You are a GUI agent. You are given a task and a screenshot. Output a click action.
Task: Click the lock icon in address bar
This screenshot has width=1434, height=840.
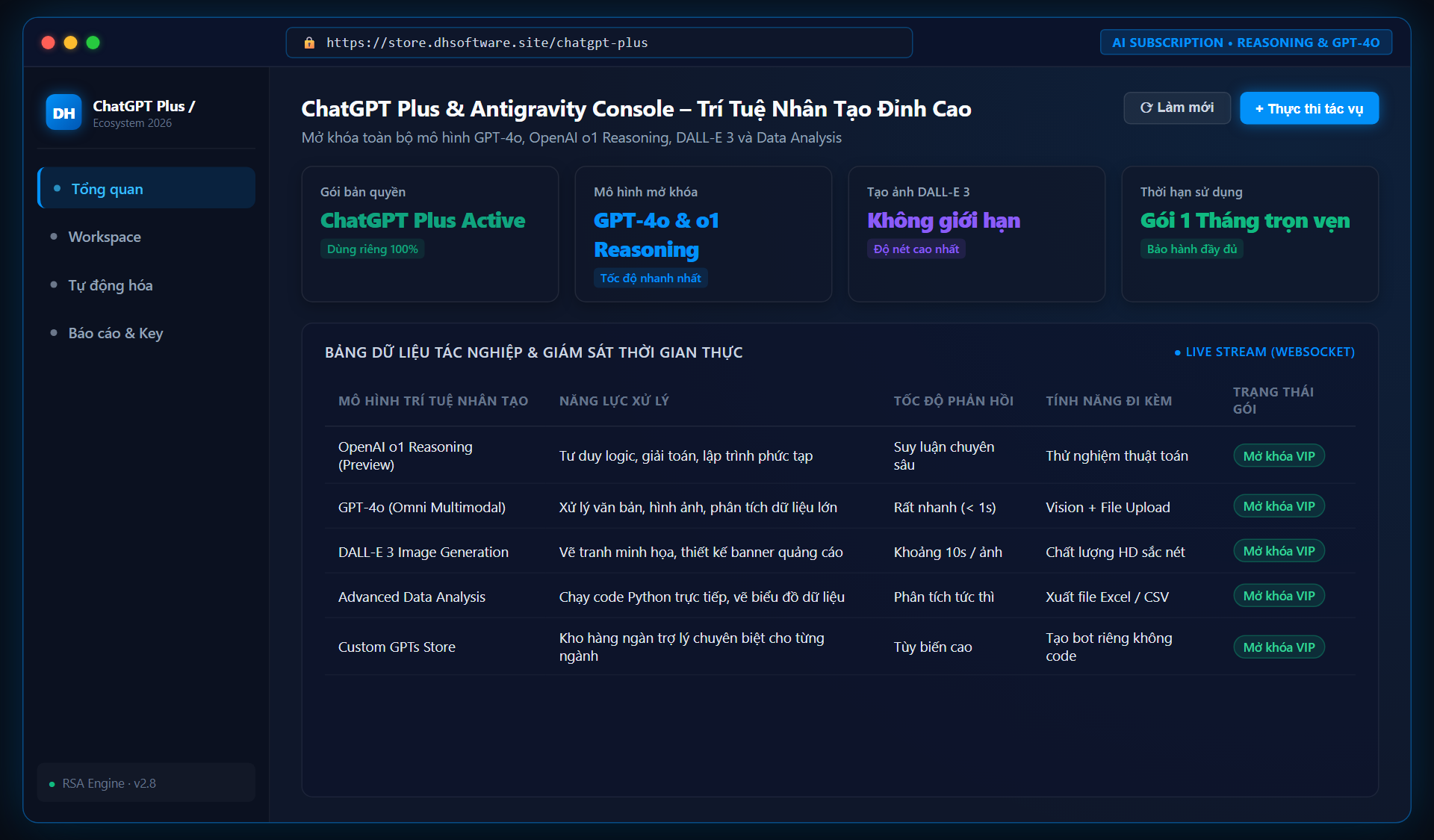coord(309,43)
